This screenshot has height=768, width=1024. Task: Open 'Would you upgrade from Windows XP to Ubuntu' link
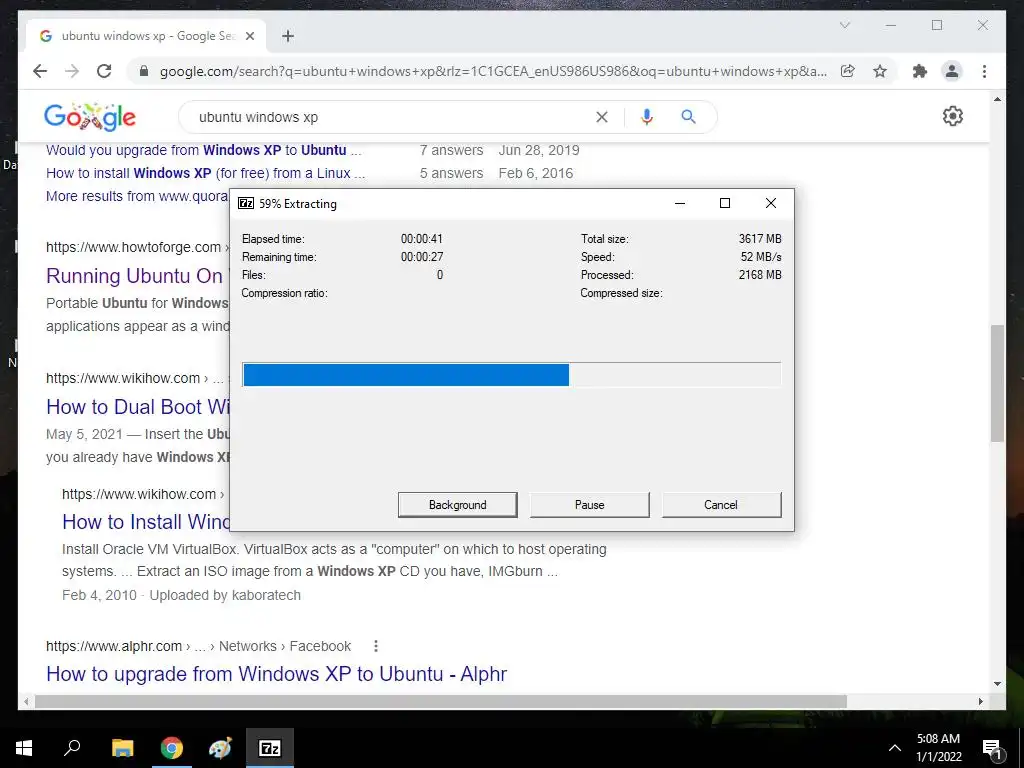tap(203, 150)
